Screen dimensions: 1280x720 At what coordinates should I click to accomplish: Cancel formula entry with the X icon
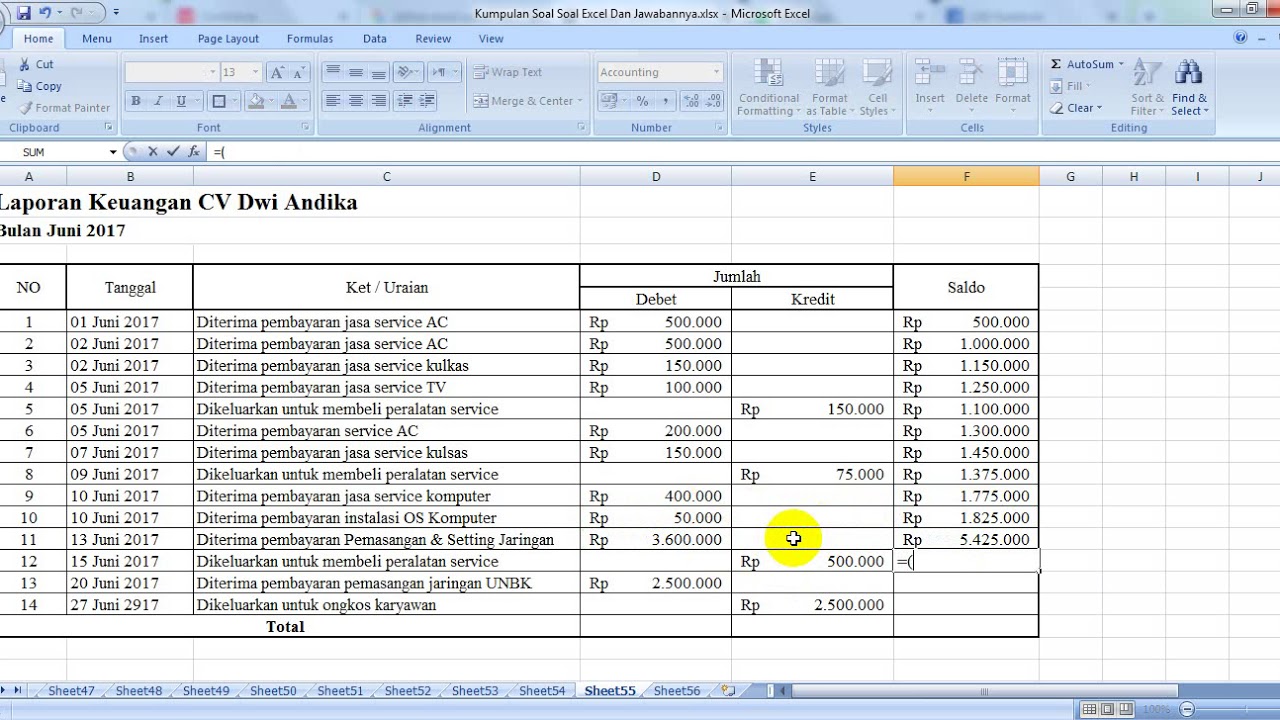(x=153, y=152)
